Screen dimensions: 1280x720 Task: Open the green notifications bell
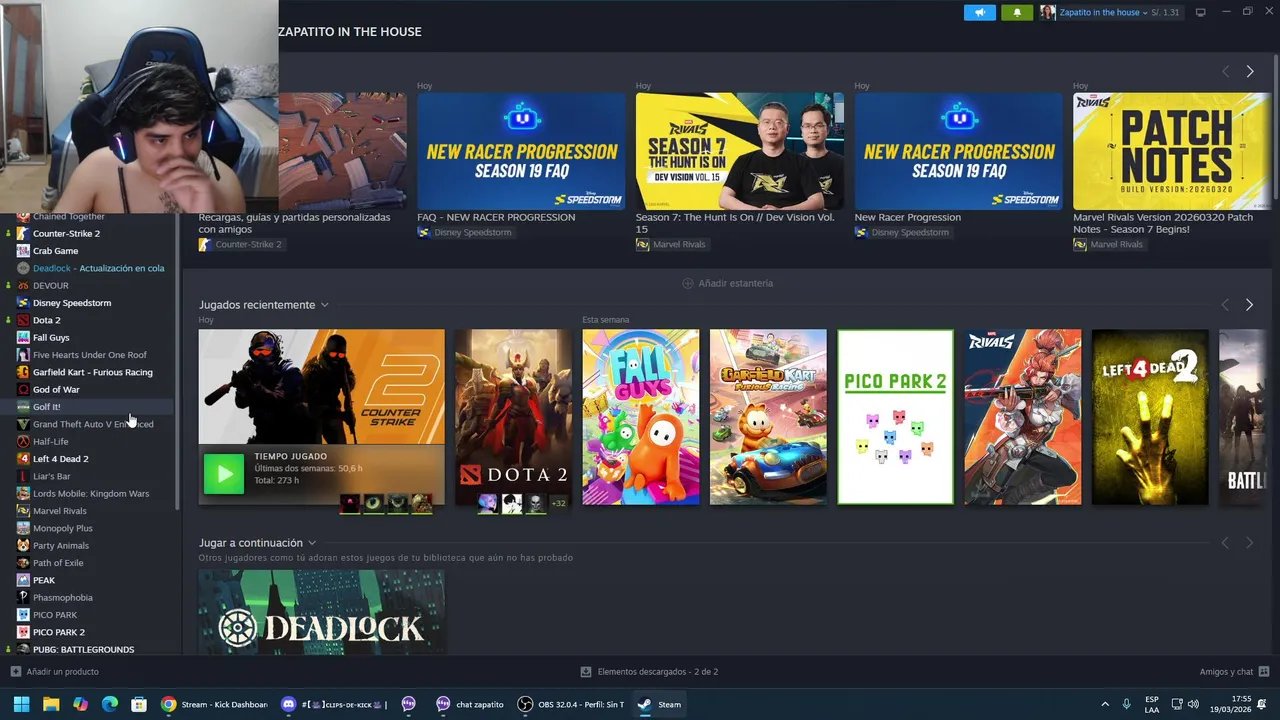[x=1017, y=12]
